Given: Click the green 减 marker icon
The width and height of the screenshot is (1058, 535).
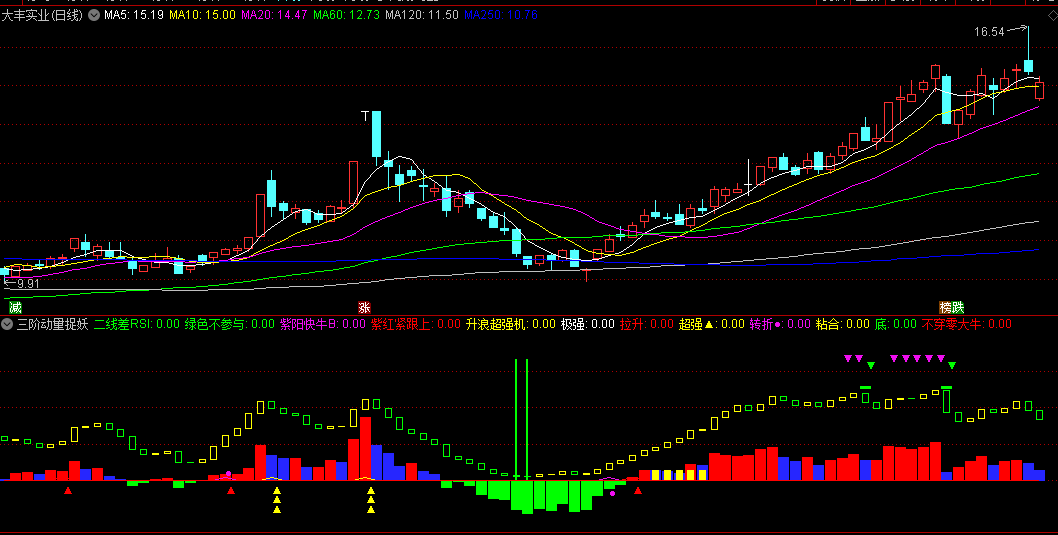Looking at the screenshot, I should click(x=15, y=308).
